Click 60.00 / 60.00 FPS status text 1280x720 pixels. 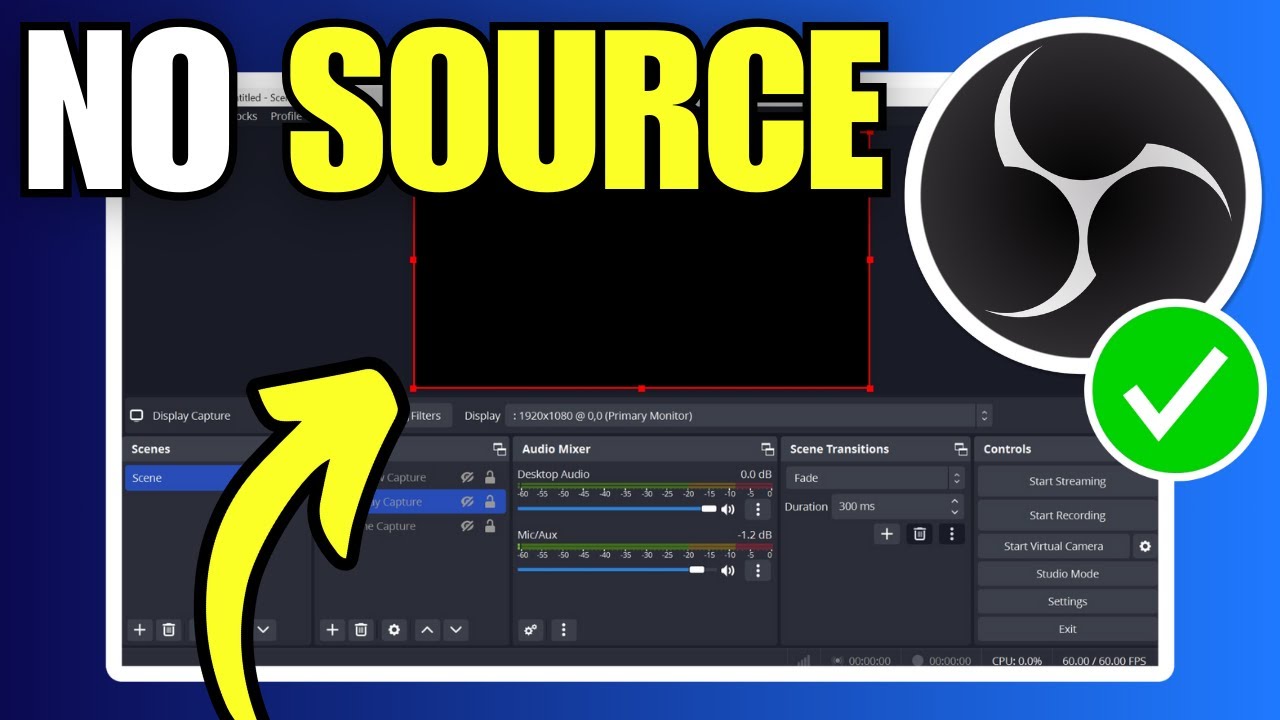click(1105, 661)
